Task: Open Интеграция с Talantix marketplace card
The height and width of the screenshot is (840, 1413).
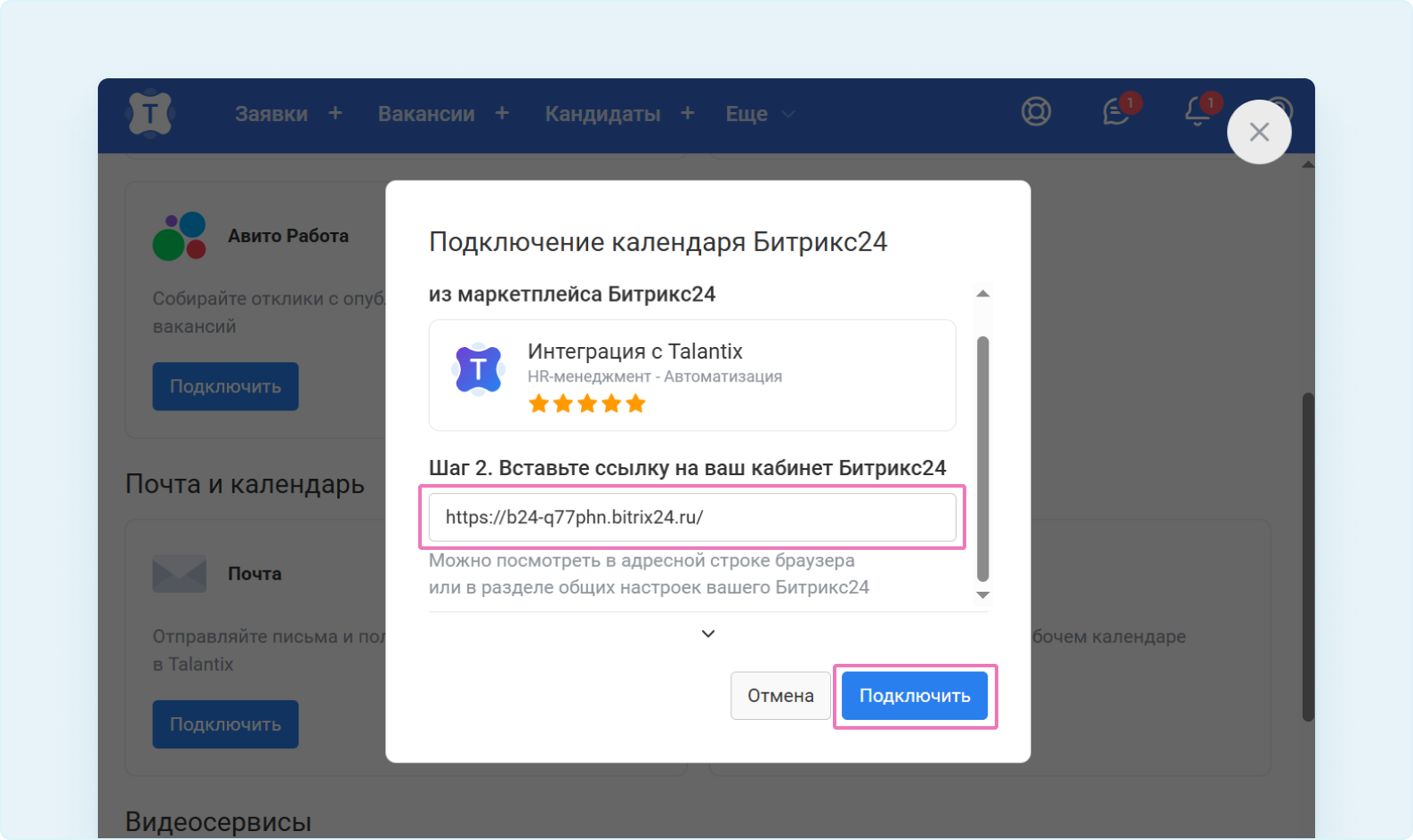Action: (x=692, y=376)
